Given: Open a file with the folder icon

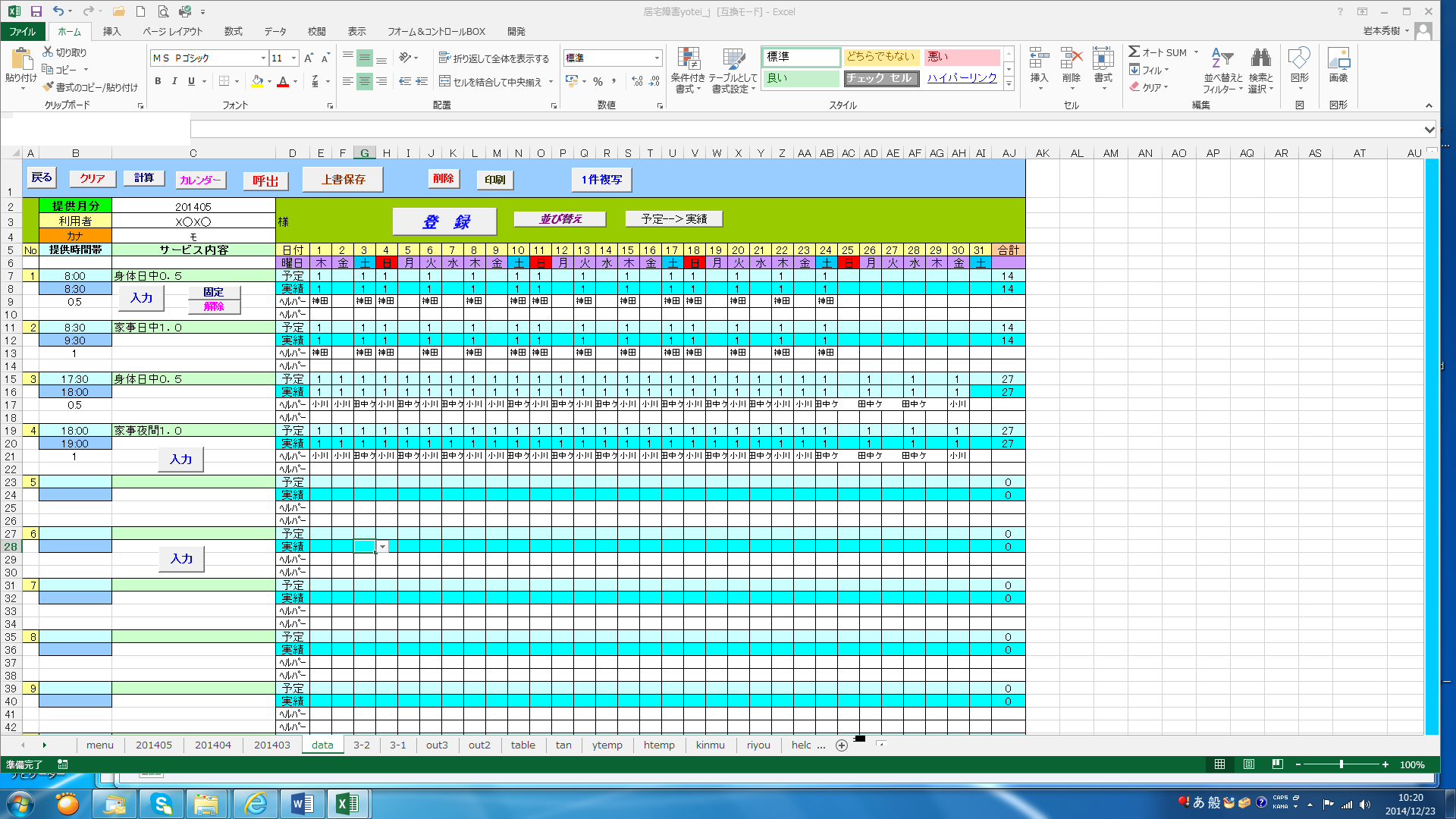Looking at the screenshot, I should [118, 11].
